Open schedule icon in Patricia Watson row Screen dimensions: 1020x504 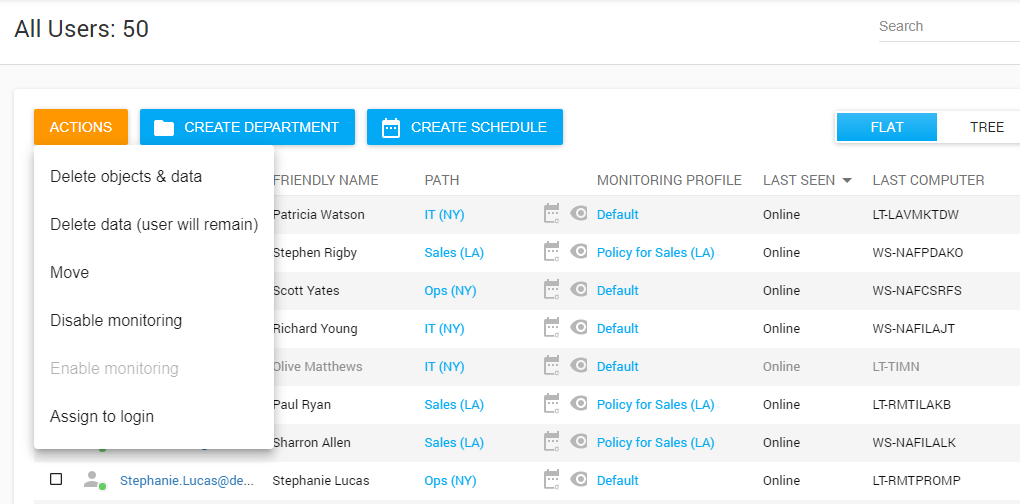(x=552, y=214)
